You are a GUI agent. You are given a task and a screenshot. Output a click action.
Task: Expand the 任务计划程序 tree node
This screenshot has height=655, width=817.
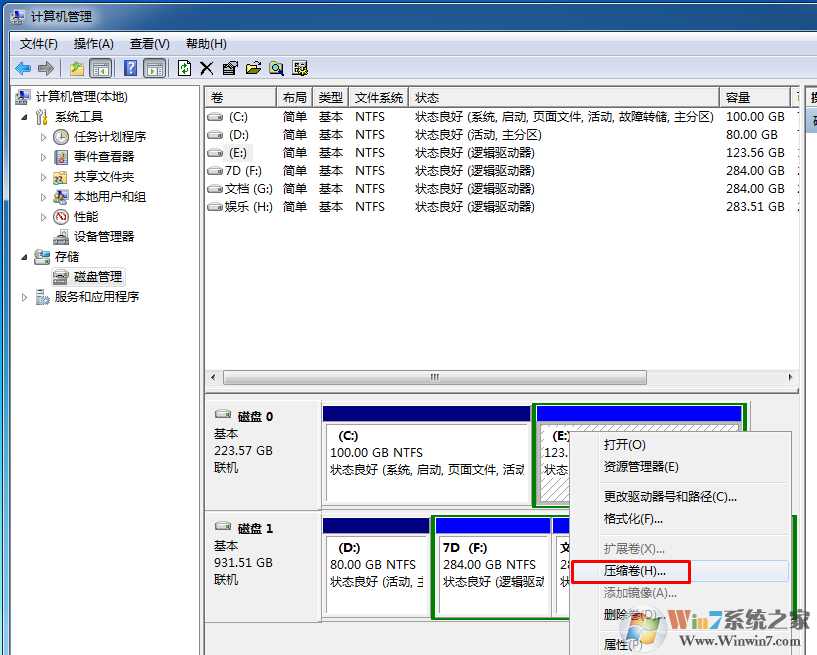(x=43, y=137)
